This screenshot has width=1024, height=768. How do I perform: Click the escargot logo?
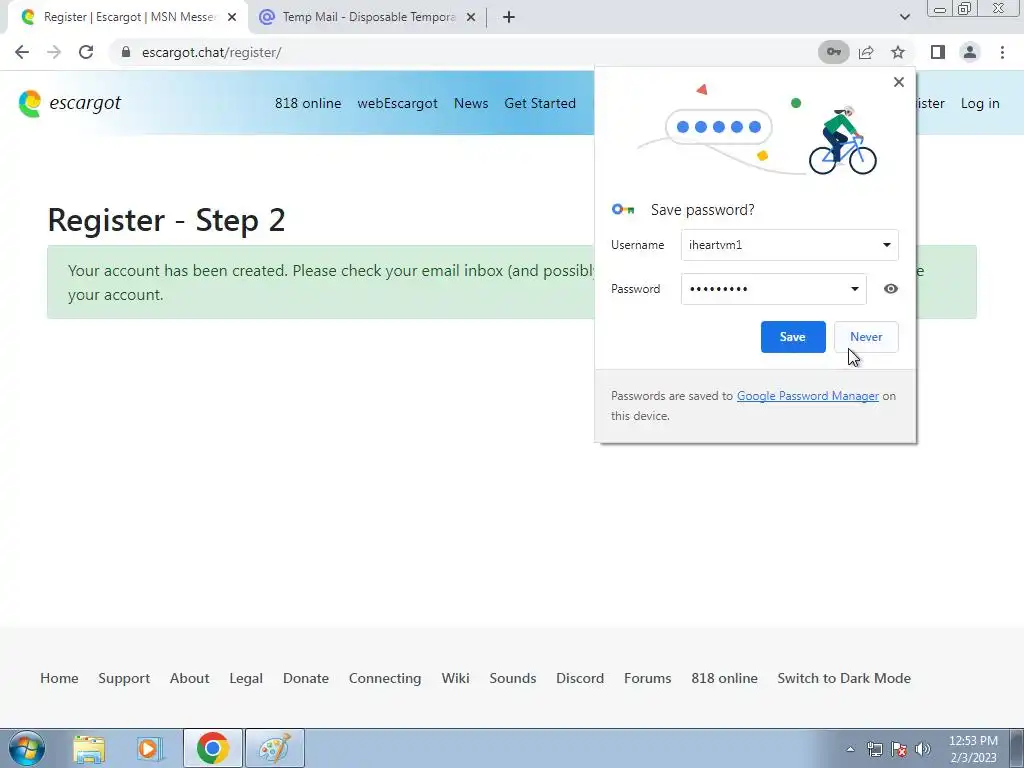[x=70, y=103]
